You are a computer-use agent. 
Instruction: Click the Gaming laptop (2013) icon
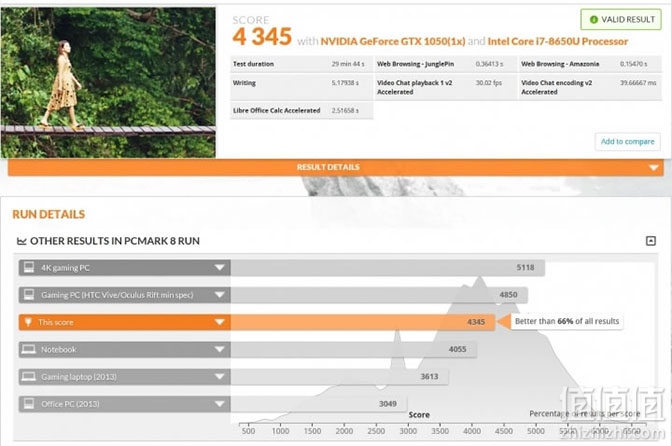pyautogui.click(x=29, y=377)
